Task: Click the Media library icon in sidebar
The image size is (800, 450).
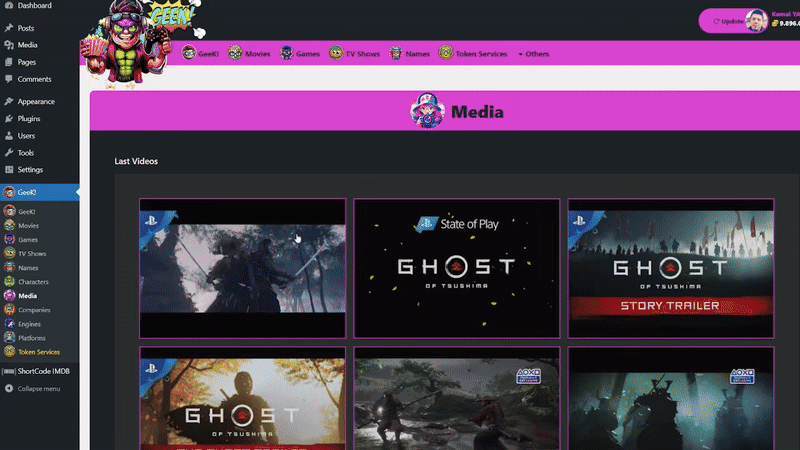Action: coord(9,45)
